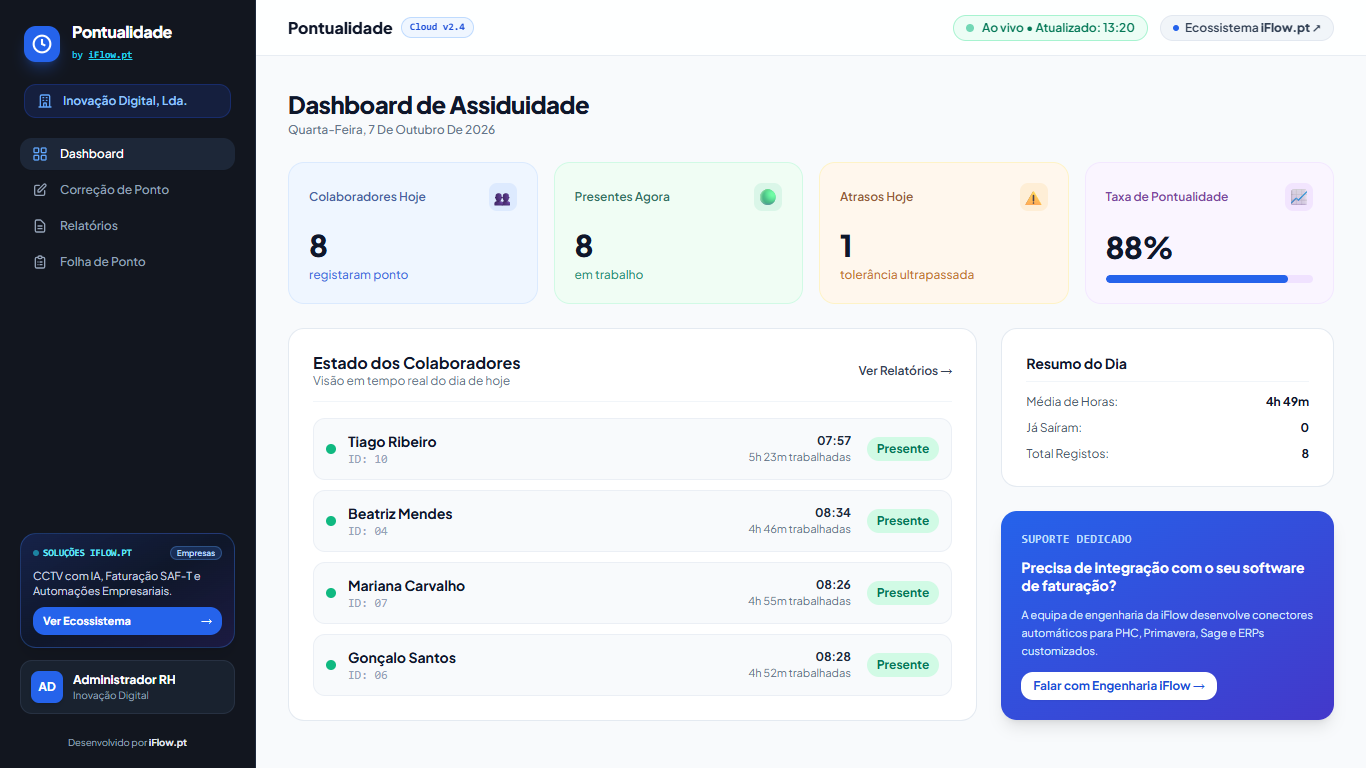Click the AD avatar for Administrador RH
This screenshot has height=768, width=1366.
pos(47,687)
